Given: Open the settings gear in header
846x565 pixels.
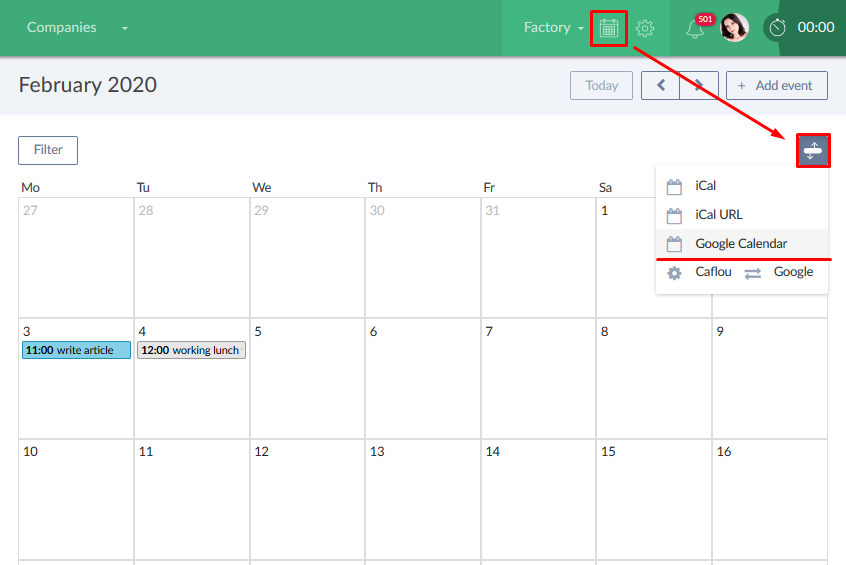Looking at the screenshot, I should [645, 28].
